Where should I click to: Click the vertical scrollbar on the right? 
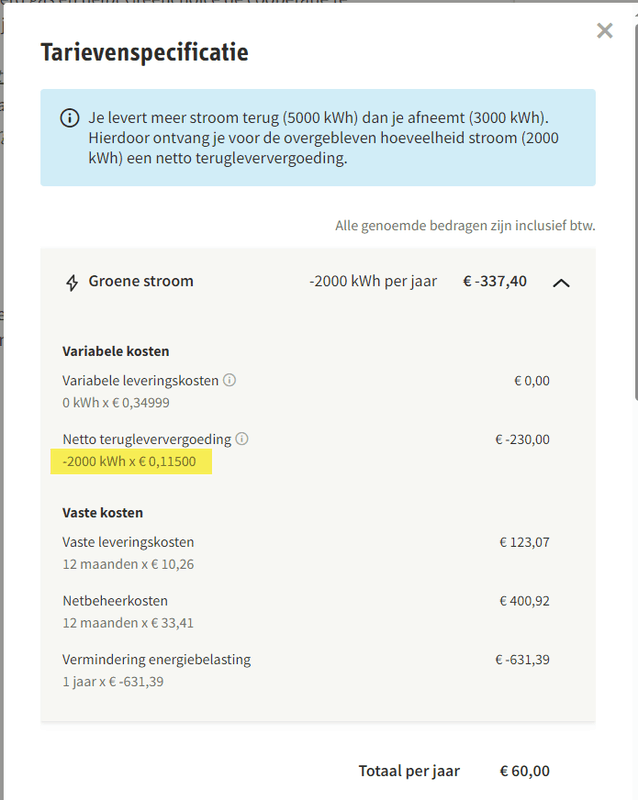634,200
